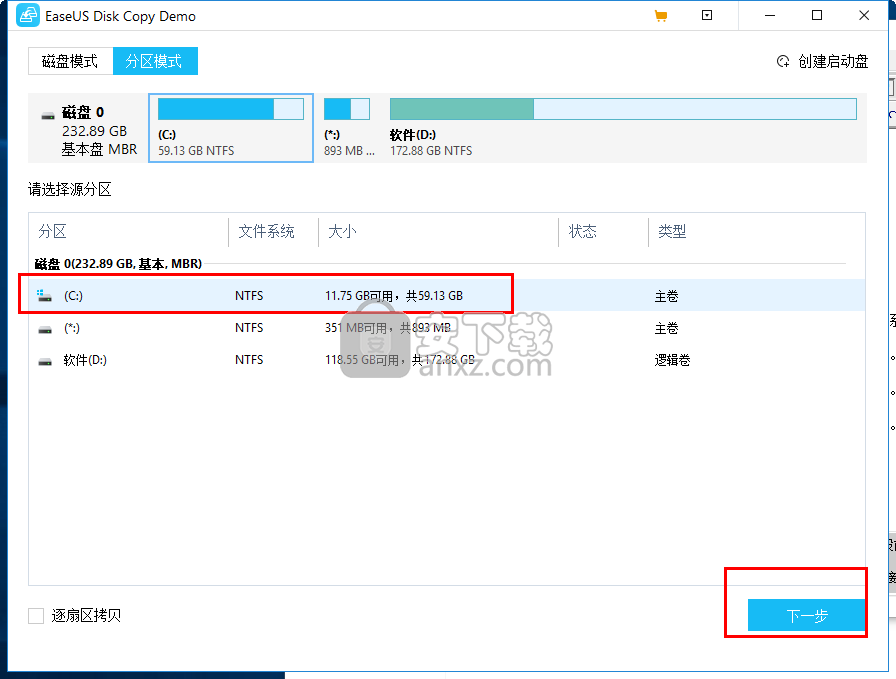Click the drive icon for the (*:) row

45,329
